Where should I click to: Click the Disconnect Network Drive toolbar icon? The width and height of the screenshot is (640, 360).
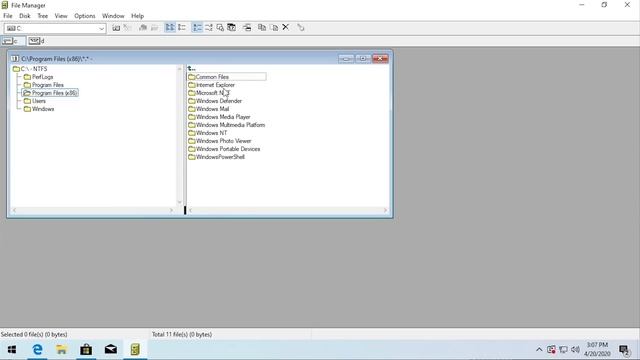(128, 28)
